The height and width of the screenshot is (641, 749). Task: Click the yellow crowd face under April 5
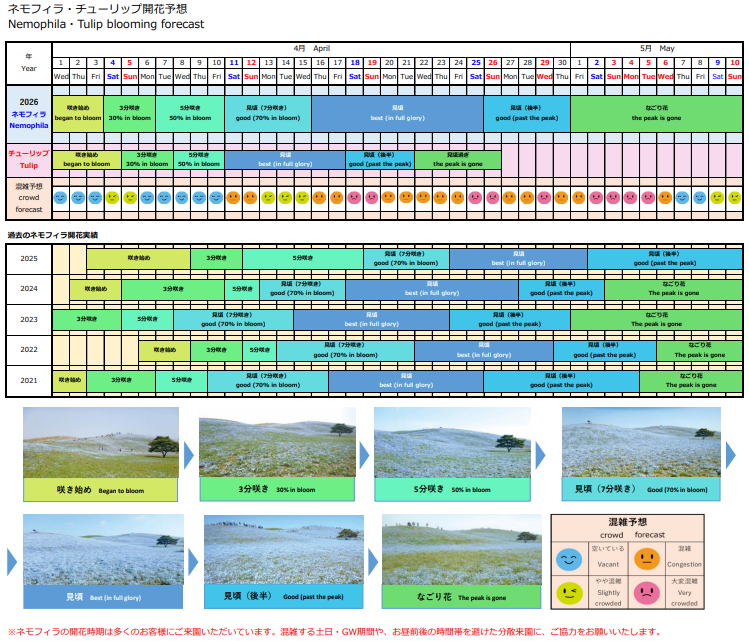[x=130, y=198]
